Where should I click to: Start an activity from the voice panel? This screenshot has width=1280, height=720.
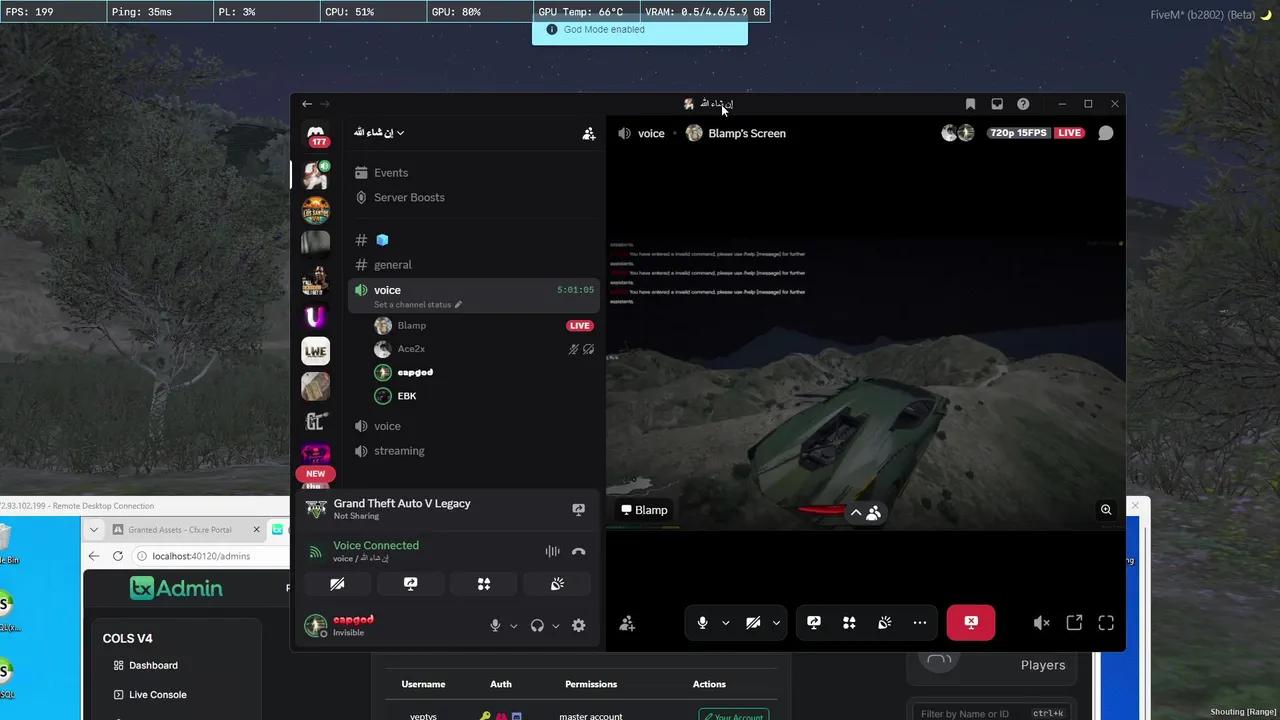click(484, 584)
